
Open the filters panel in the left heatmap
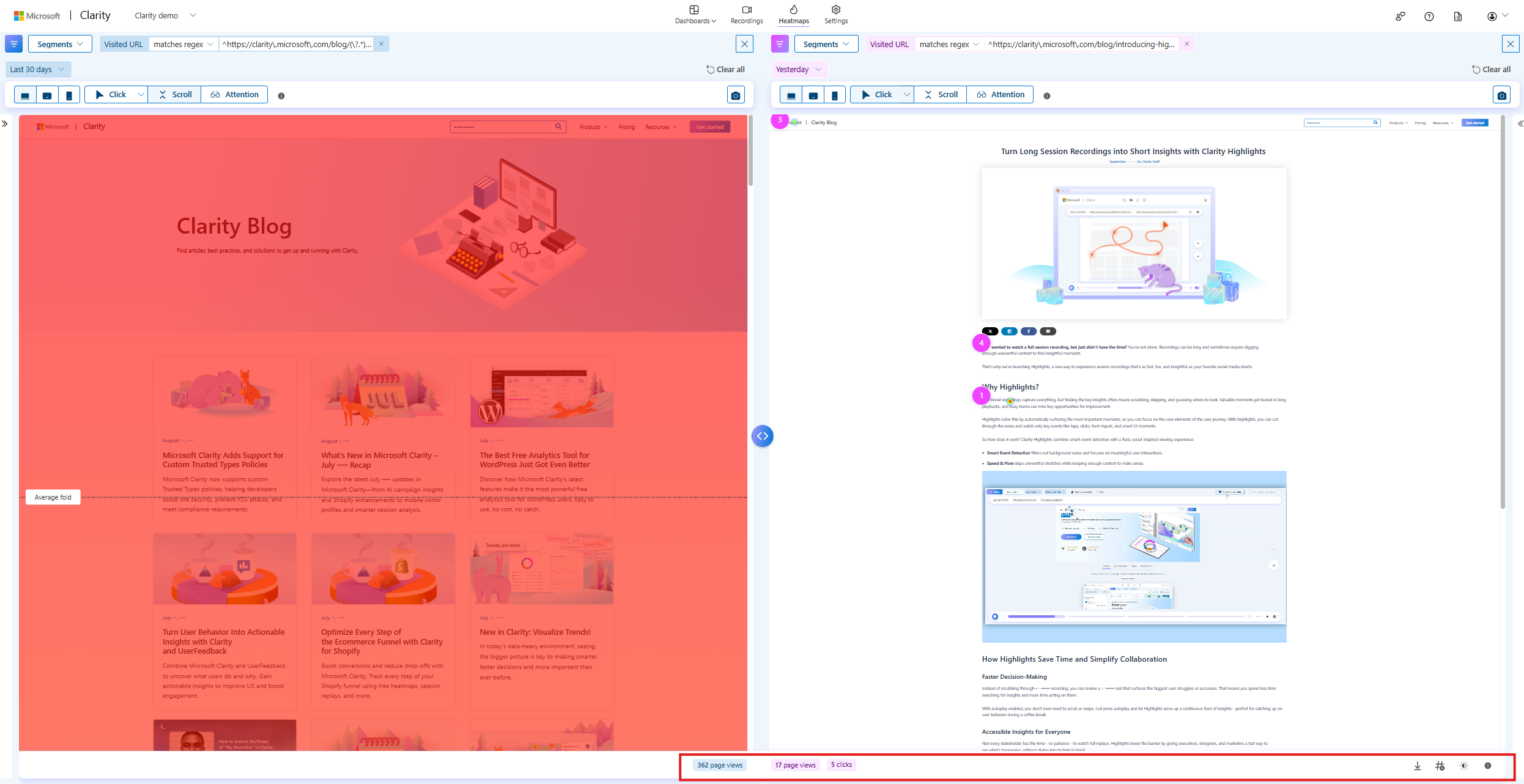[13, 44]
